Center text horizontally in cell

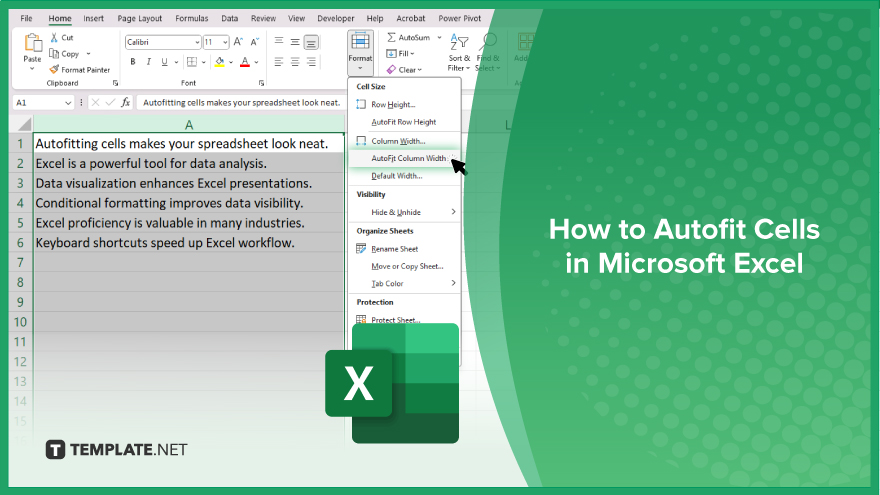[295, 62]
